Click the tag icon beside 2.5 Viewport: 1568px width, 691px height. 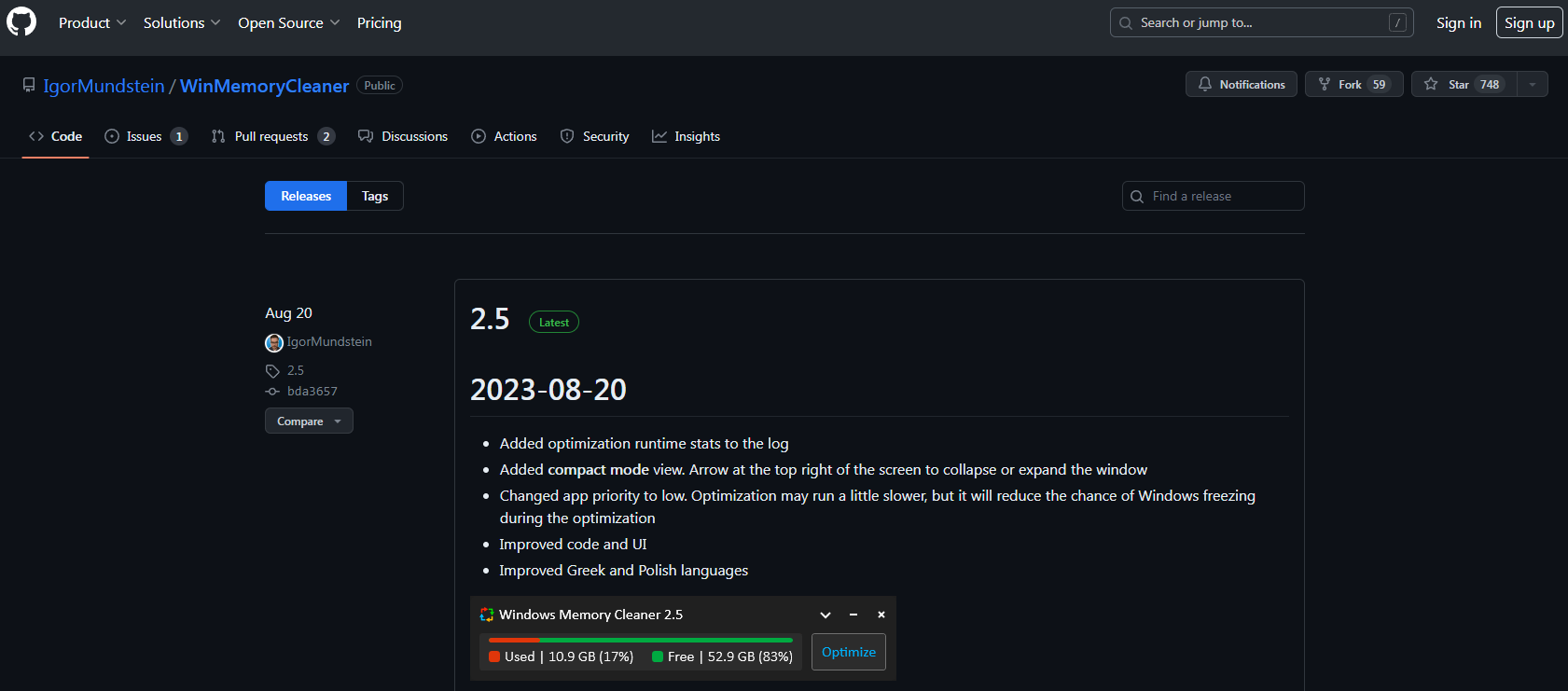tap(272, 371)
